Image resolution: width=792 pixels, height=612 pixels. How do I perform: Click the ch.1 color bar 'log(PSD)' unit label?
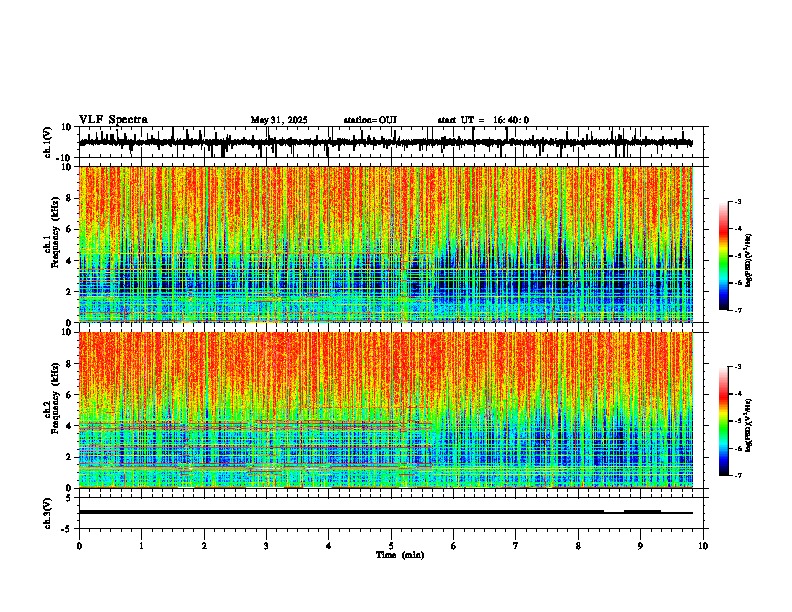(749, 260)
